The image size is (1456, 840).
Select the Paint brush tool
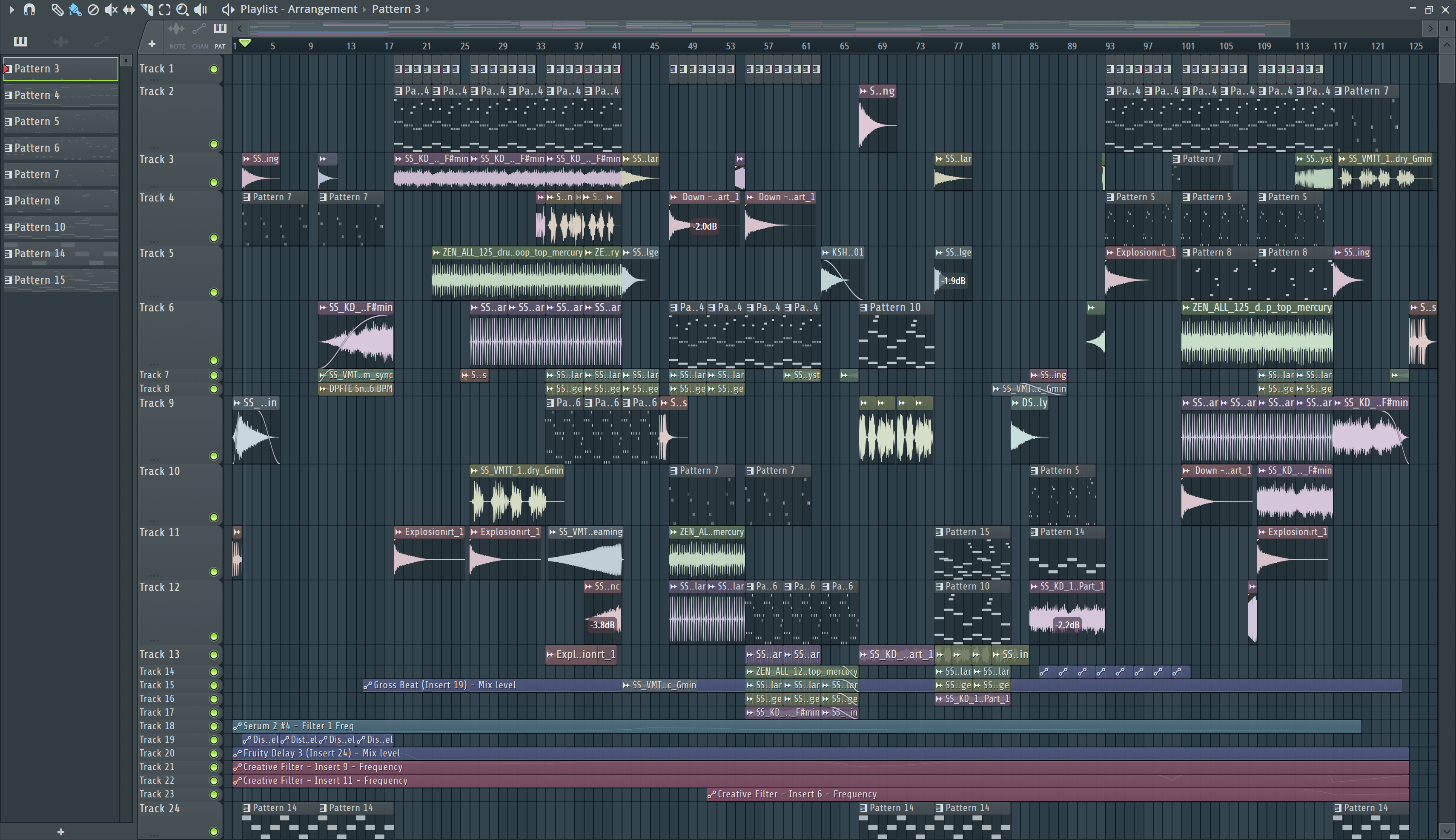(75, 9)
